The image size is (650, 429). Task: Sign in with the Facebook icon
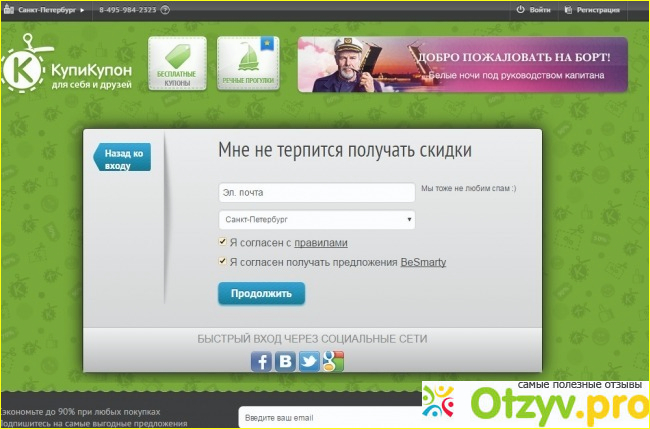tap(262, 362)
